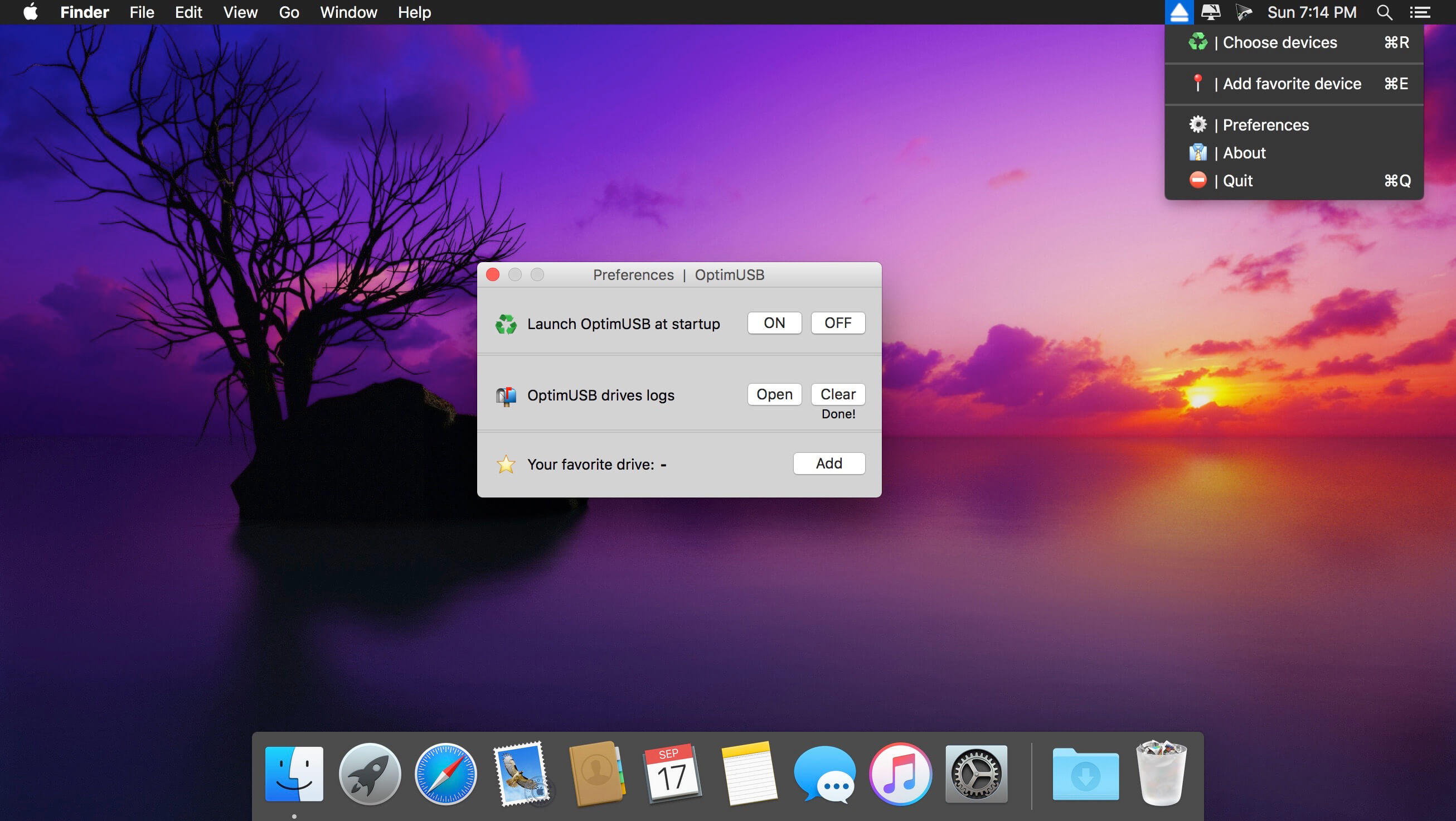The width and height of the screenshot is (1456, 821).
Task: Click the gear icon beside Preferences menu entry
Action: 1198,124
